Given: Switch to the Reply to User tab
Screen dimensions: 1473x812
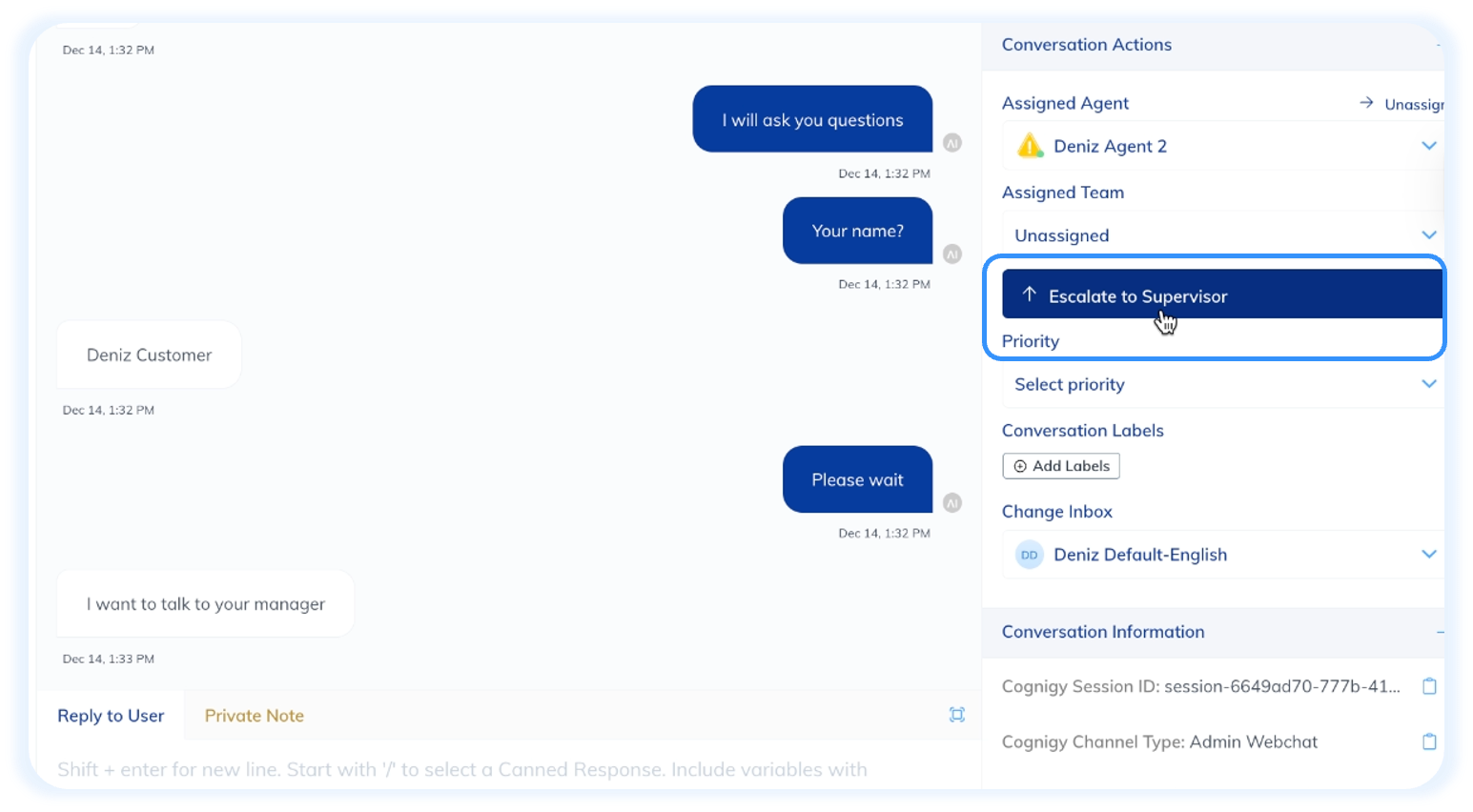Looking at the screenshot, I should coord(111,716).
